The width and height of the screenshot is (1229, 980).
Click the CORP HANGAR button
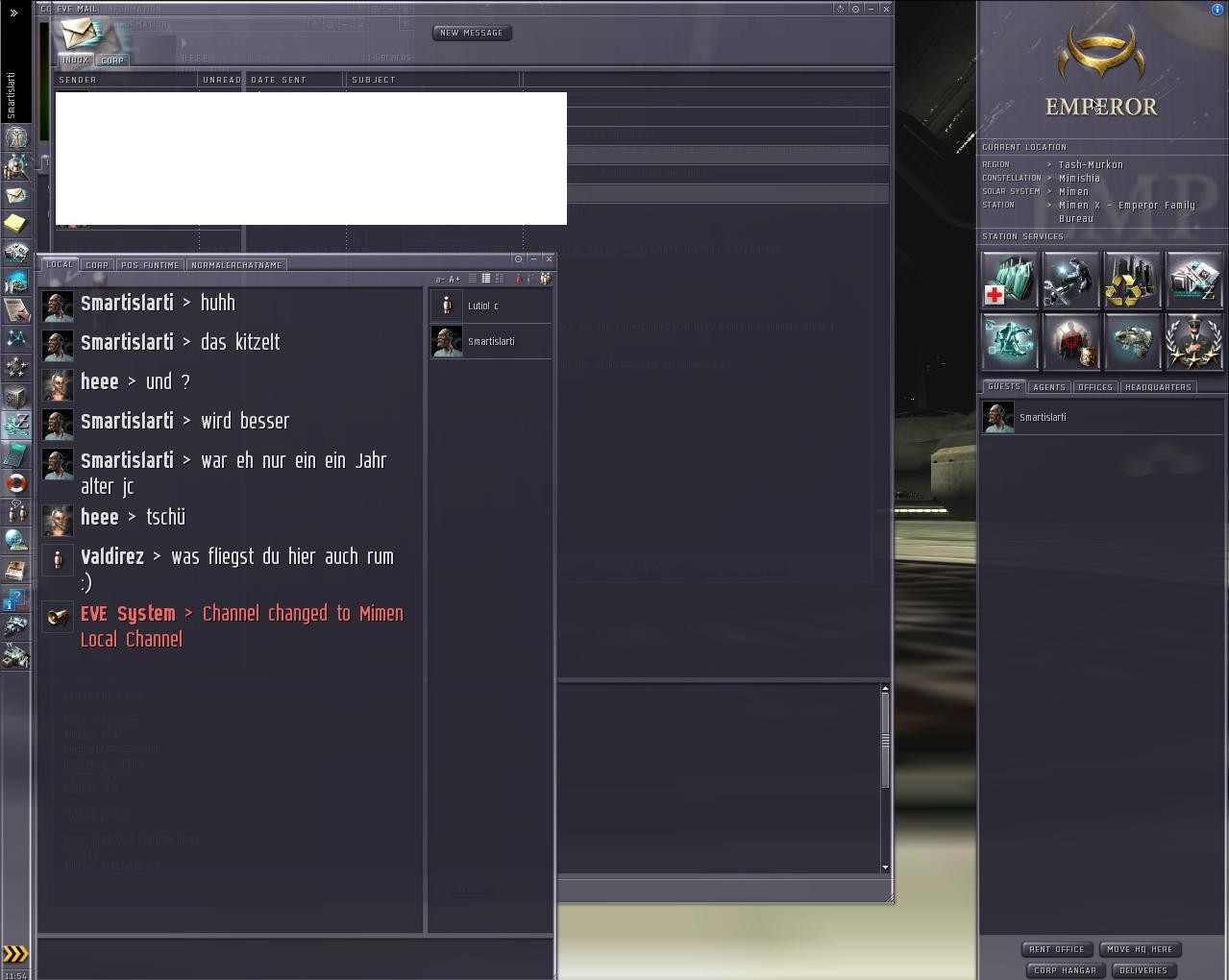(x=1065, y=970)
